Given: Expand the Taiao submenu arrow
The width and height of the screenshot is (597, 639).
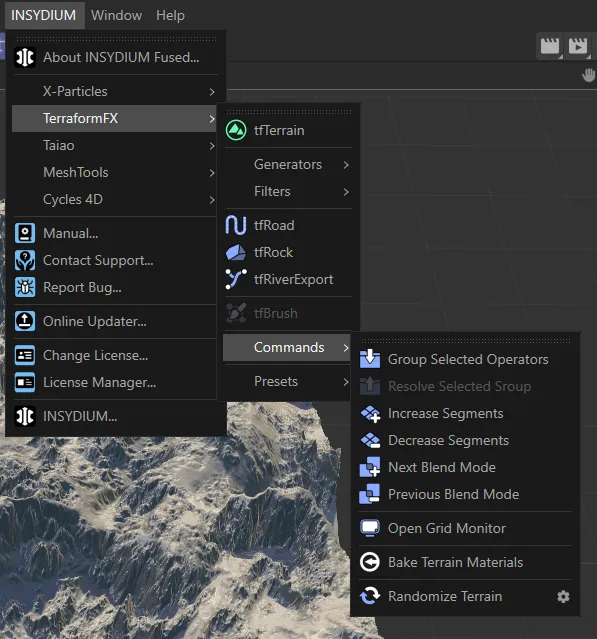Looking at the screenshot, I should click(x=212, y=146).
